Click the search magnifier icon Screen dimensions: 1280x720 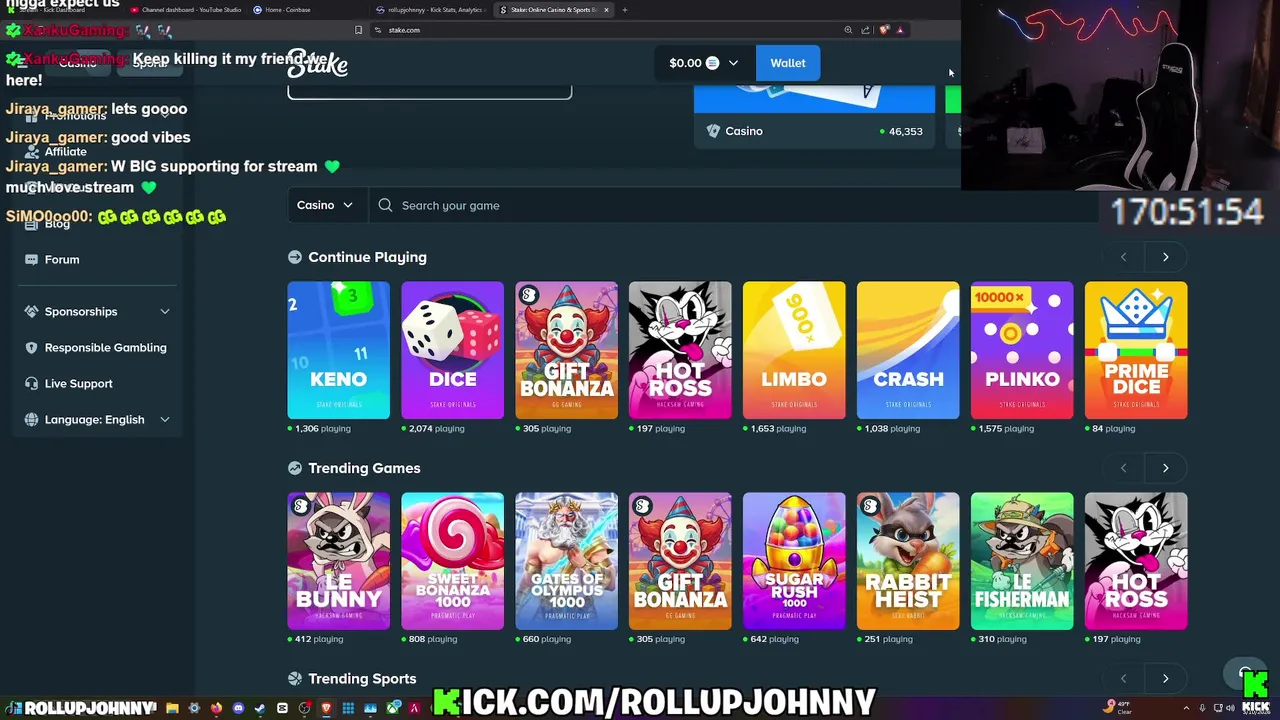click(x=385, y=205)
